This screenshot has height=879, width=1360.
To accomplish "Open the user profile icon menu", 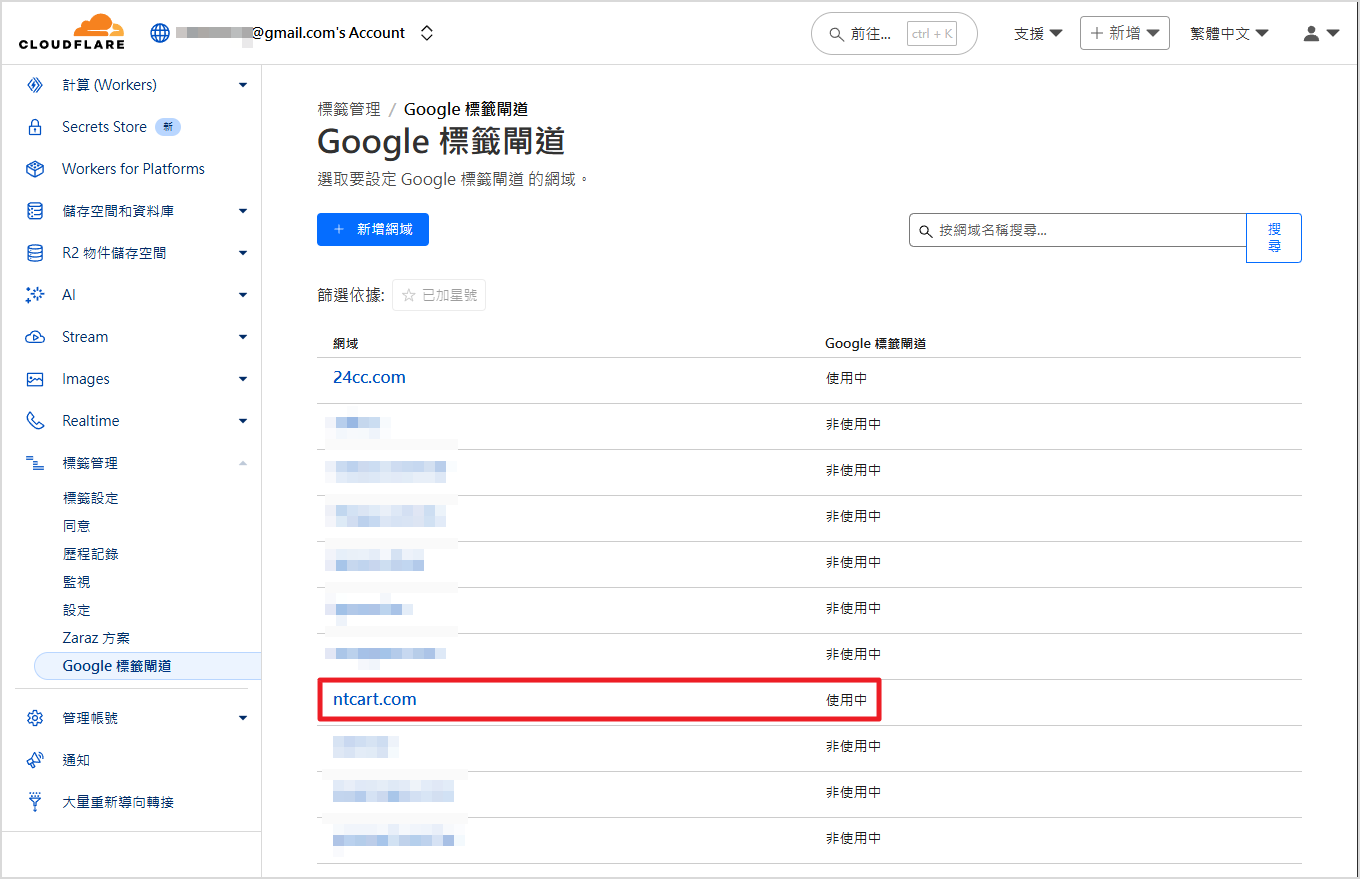I will (1321, 33).
